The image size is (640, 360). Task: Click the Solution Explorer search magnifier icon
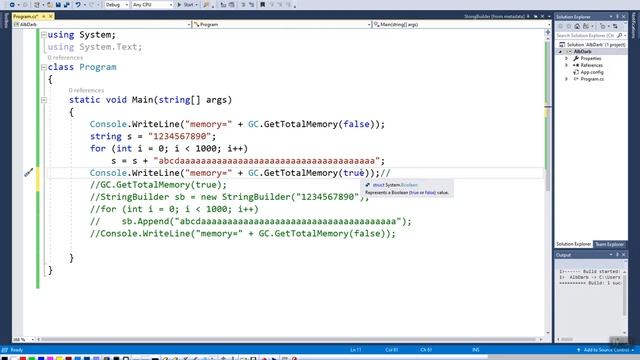tap(620, 36)
